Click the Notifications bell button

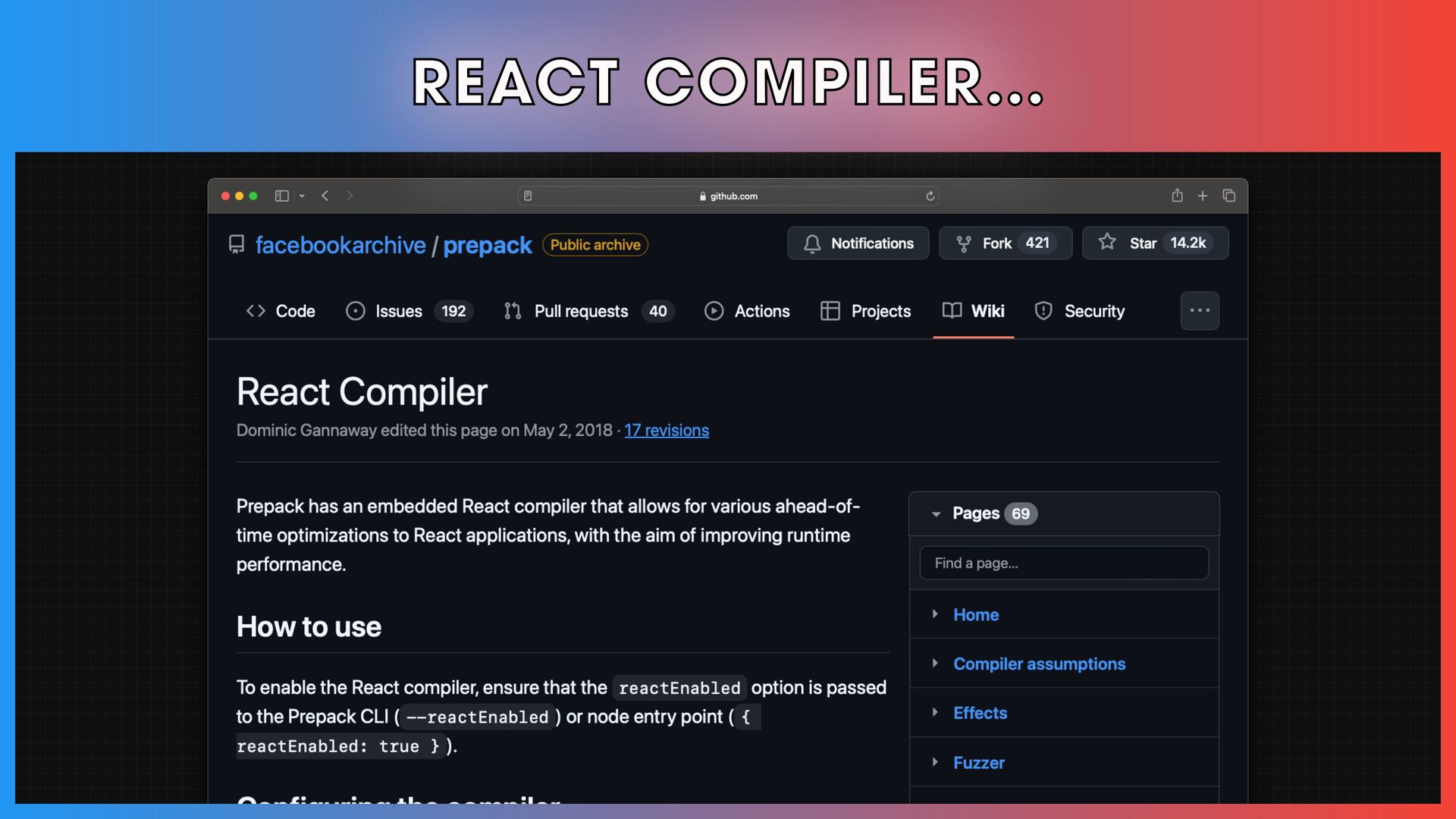click(858, 243)
